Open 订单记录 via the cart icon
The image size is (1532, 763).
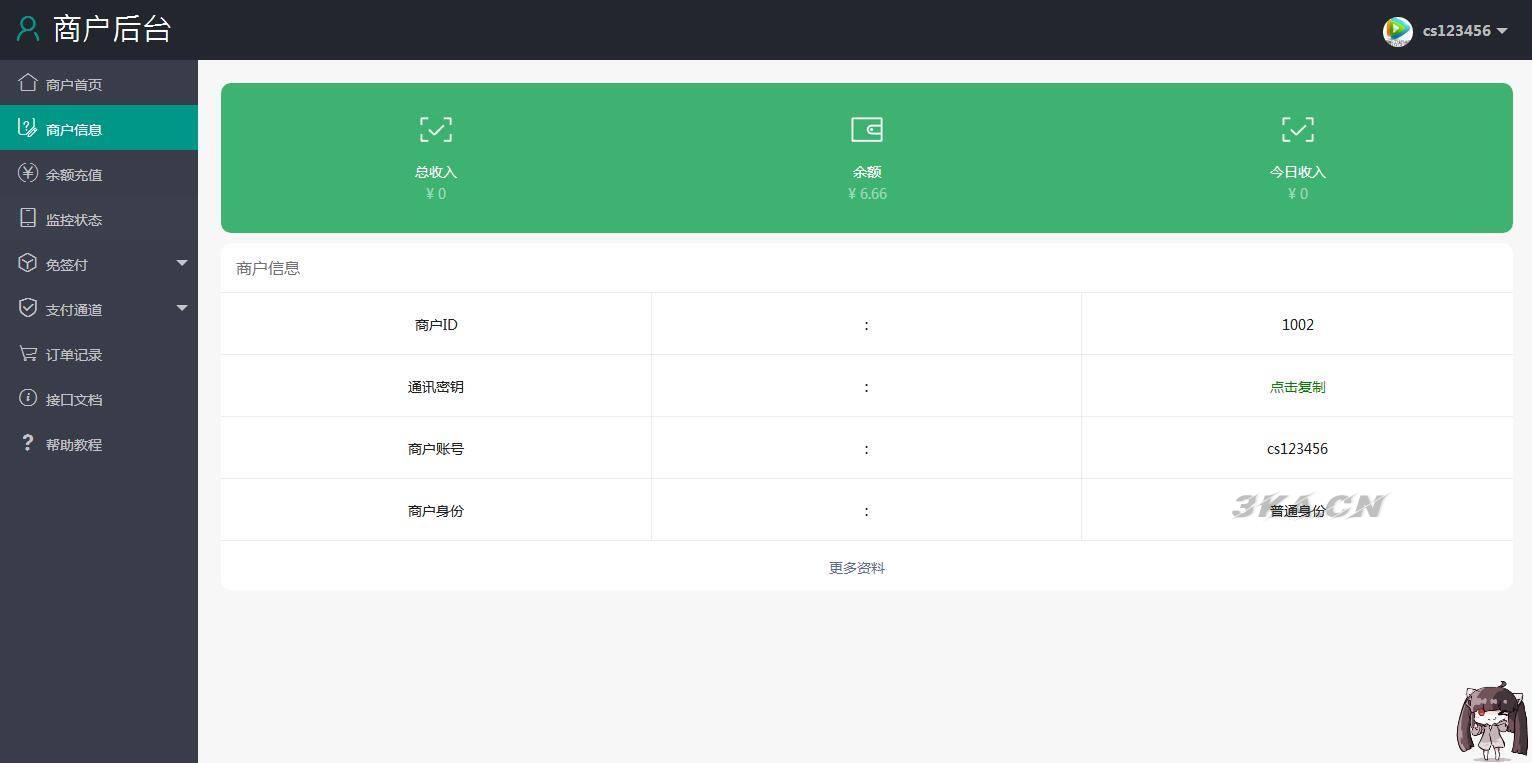28,353
